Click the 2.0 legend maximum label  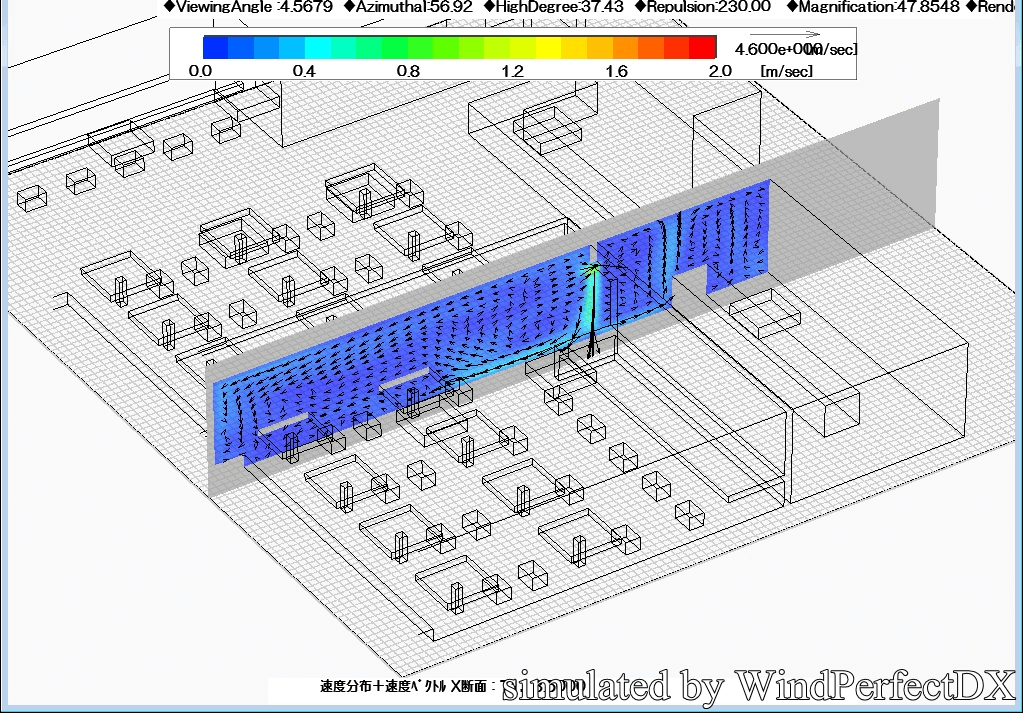coord(719,71)
